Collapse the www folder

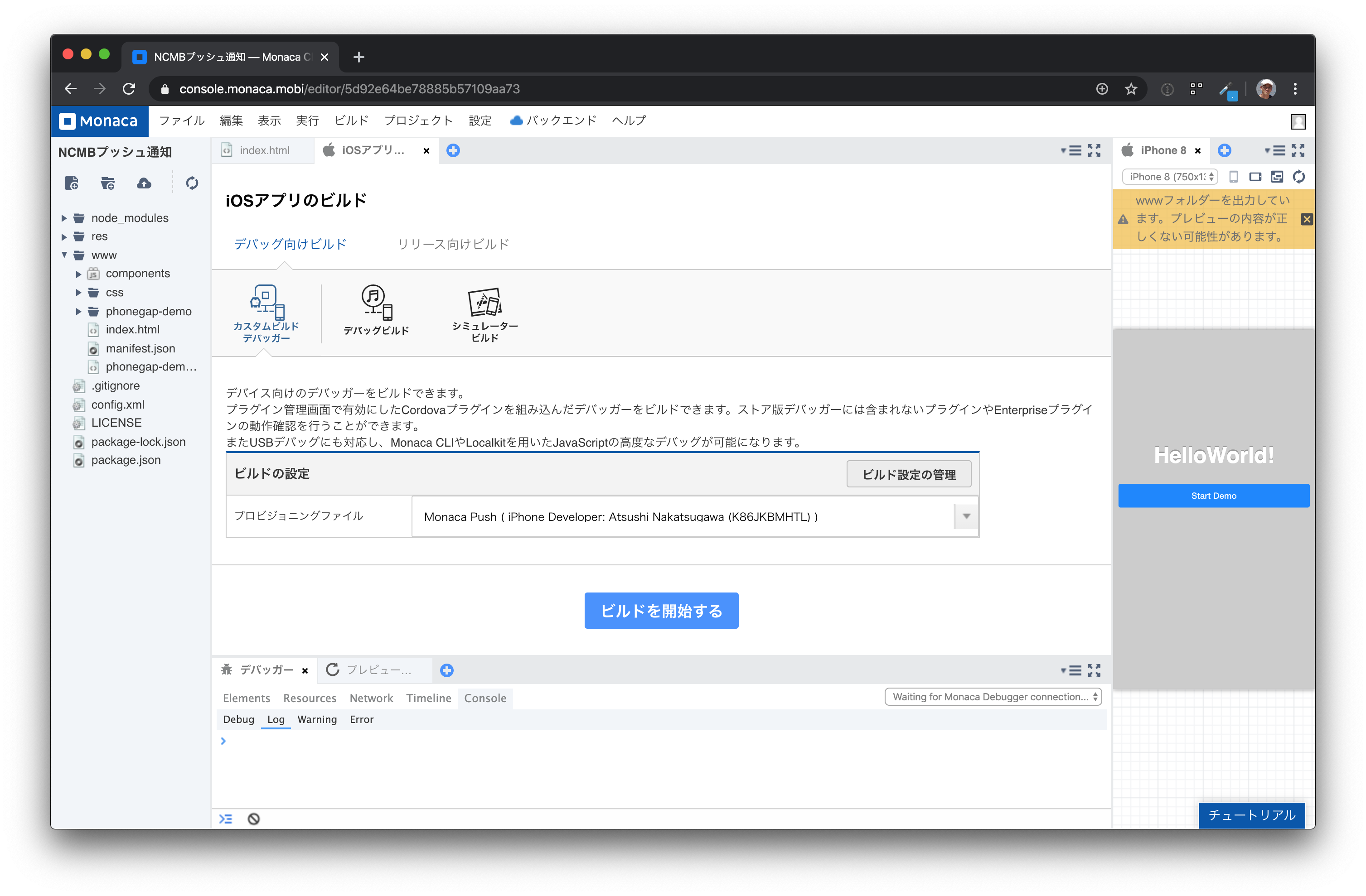(64, 255)
